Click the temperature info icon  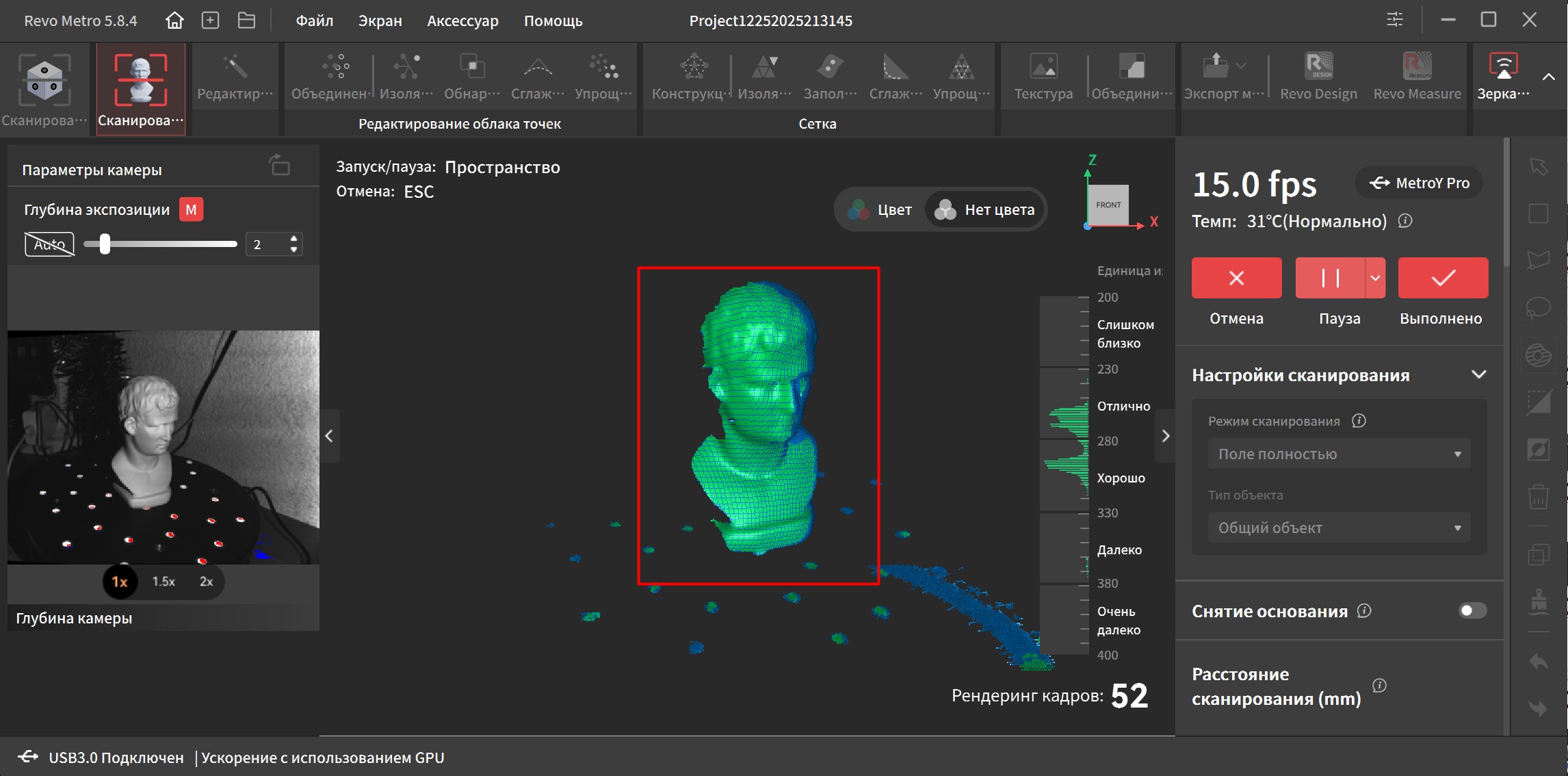click(1405, 221)
